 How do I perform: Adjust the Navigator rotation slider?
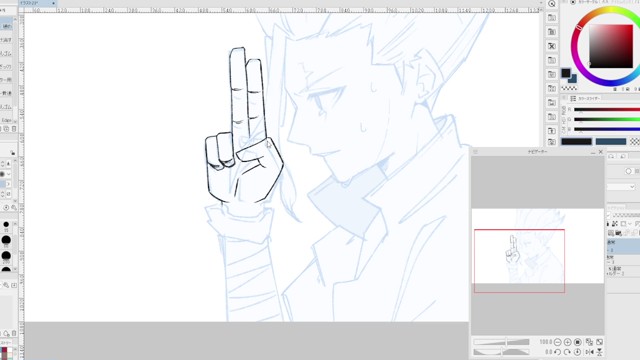501,352
